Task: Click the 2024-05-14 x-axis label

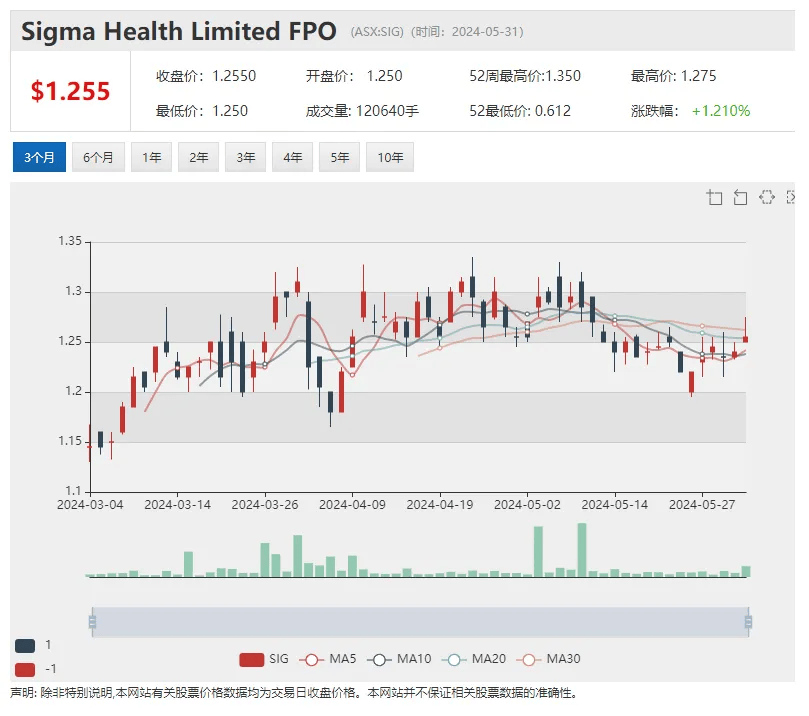Action: click(x=614, y=505)
